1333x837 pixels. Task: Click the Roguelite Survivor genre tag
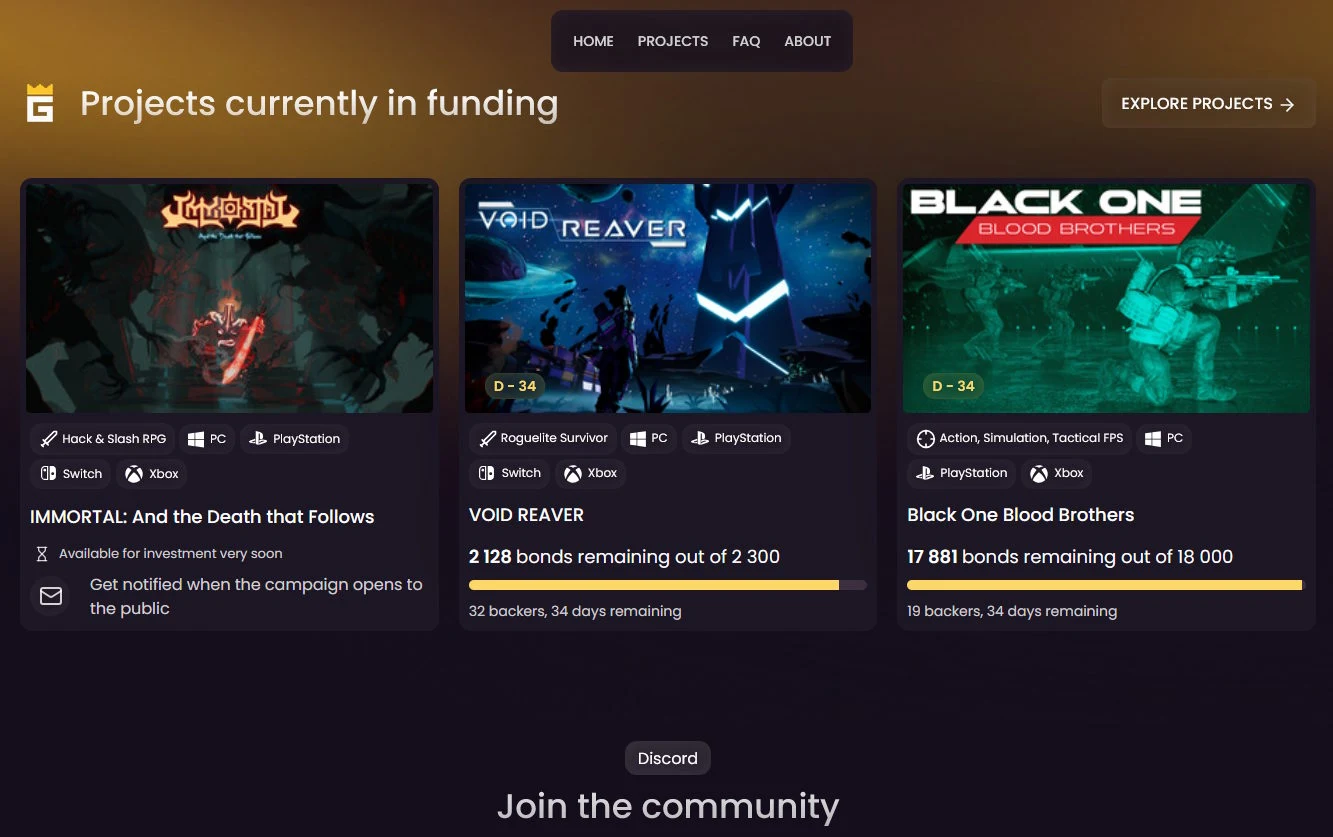point(543,438)
